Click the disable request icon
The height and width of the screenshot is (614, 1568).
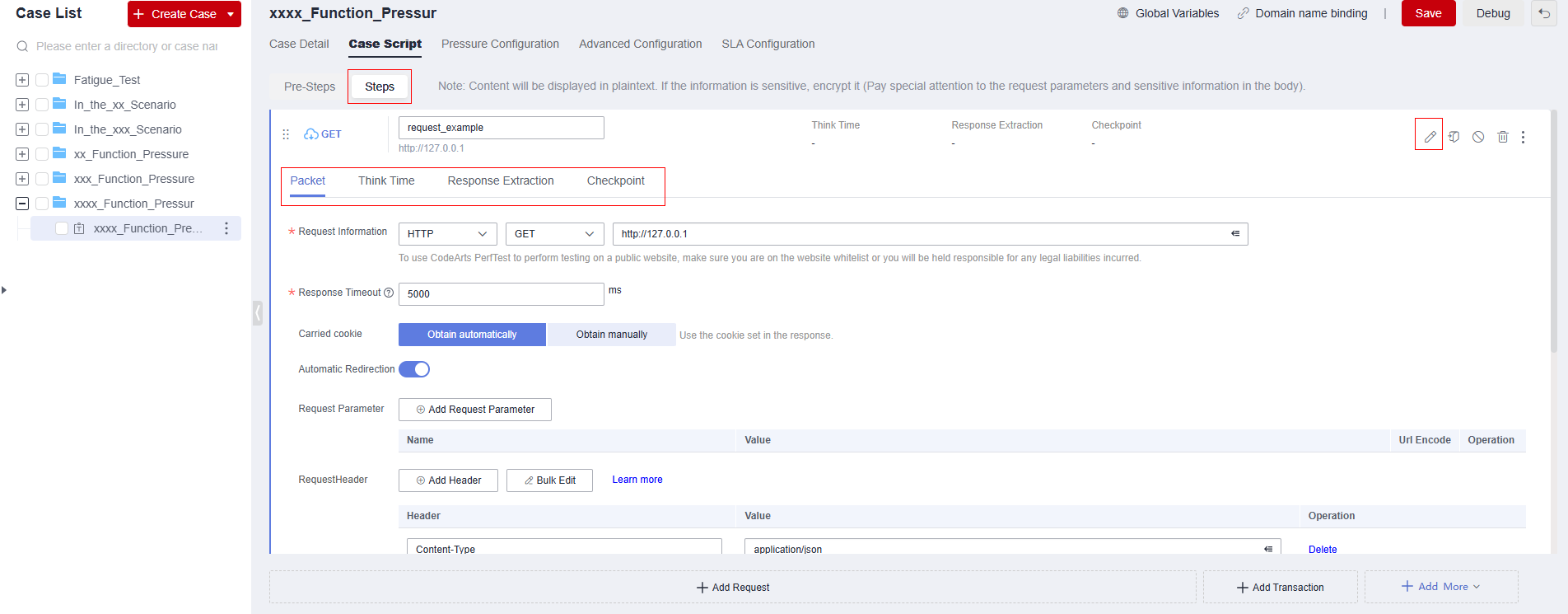[x=1478, y=137]
